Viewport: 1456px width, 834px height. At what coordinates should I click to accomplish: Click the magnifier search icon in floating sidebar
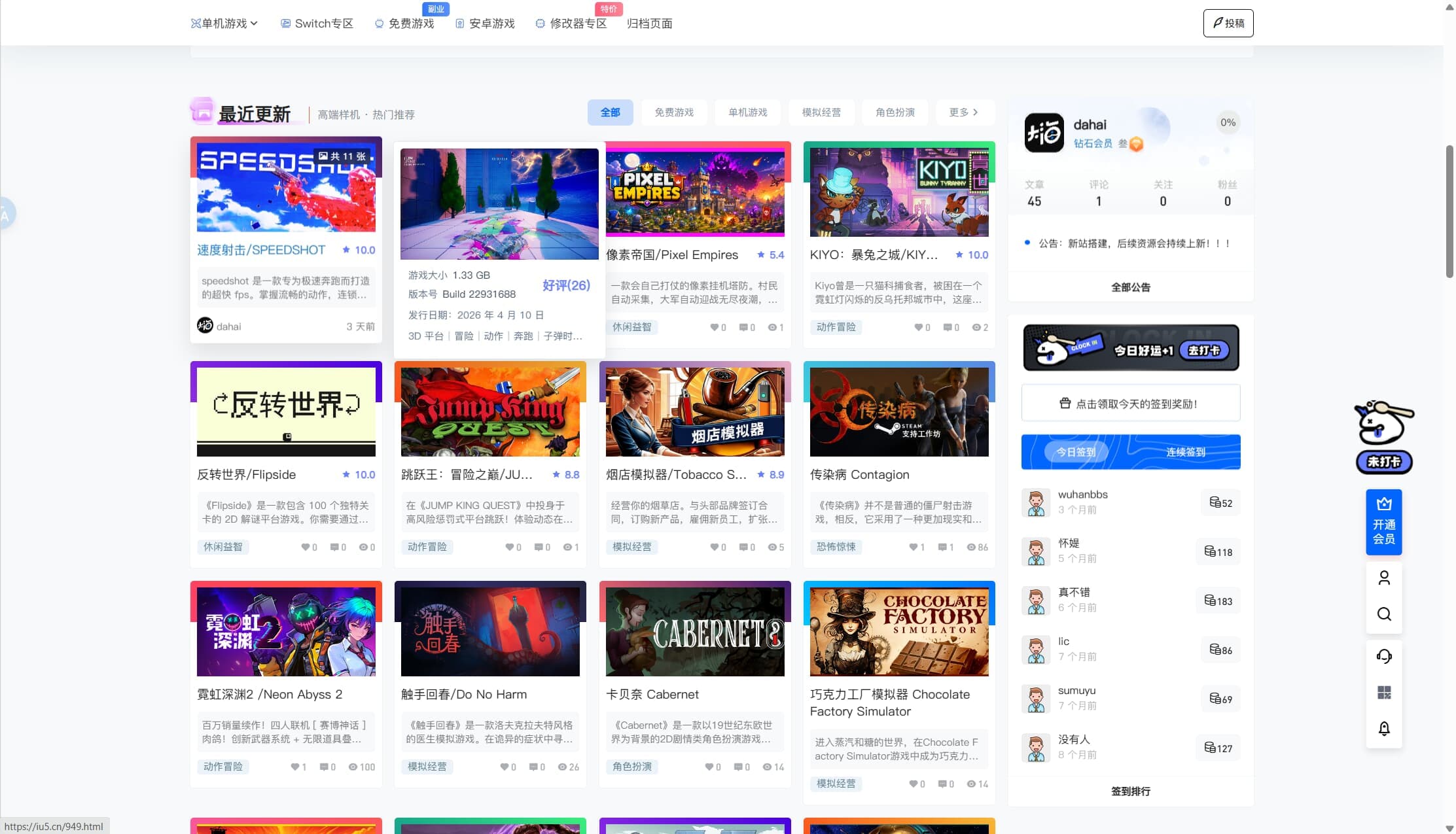(1383, 614)
